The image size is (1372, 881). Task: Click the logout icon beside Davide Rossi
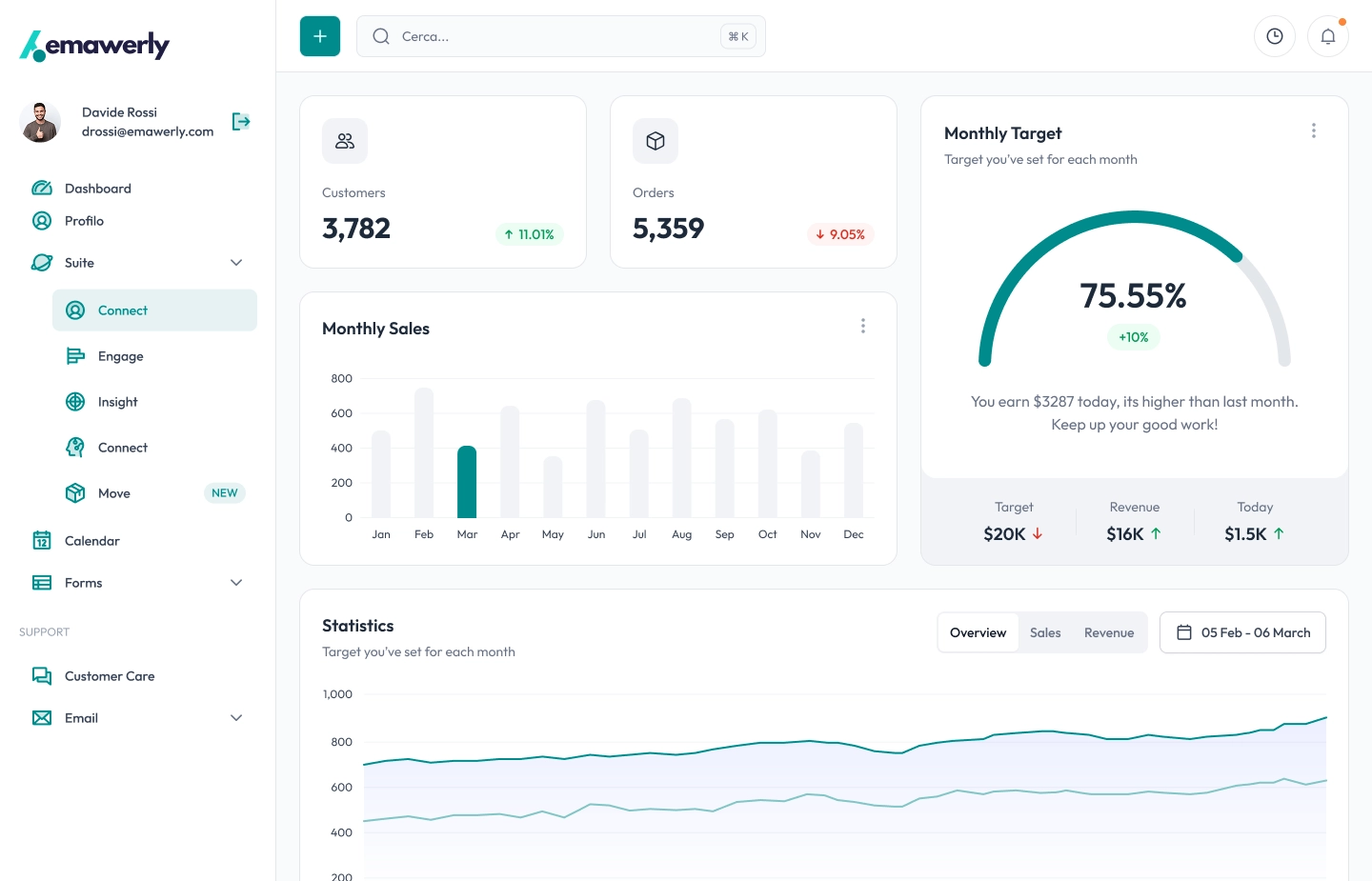tap(241, 121)
